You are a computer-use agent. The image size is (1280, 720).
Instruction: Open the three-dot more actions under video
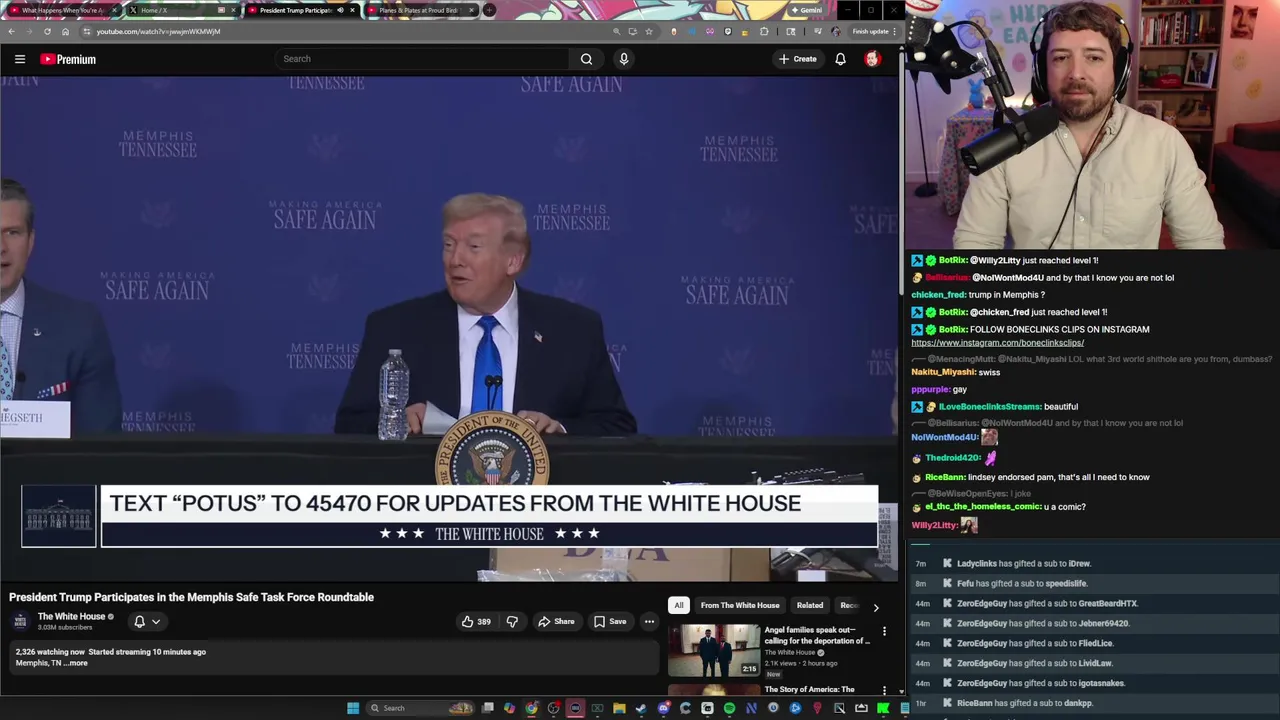(649, 621)
